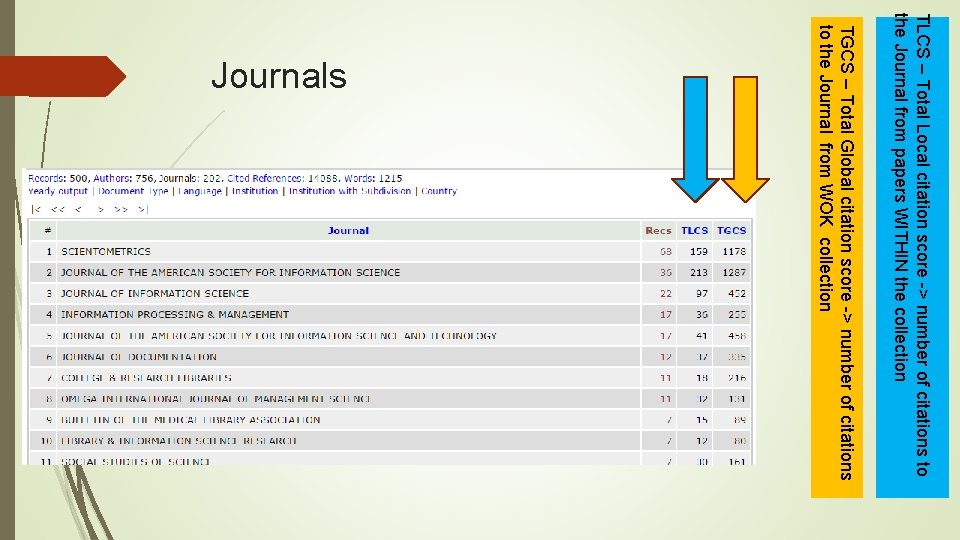Click TLCS value 97 in row 3
This screenshot has height=540, width=960.
702,294
